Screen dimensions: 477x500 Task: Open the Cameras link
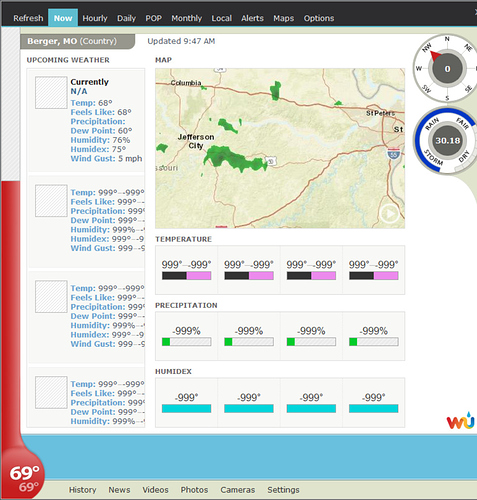point(238,490)
